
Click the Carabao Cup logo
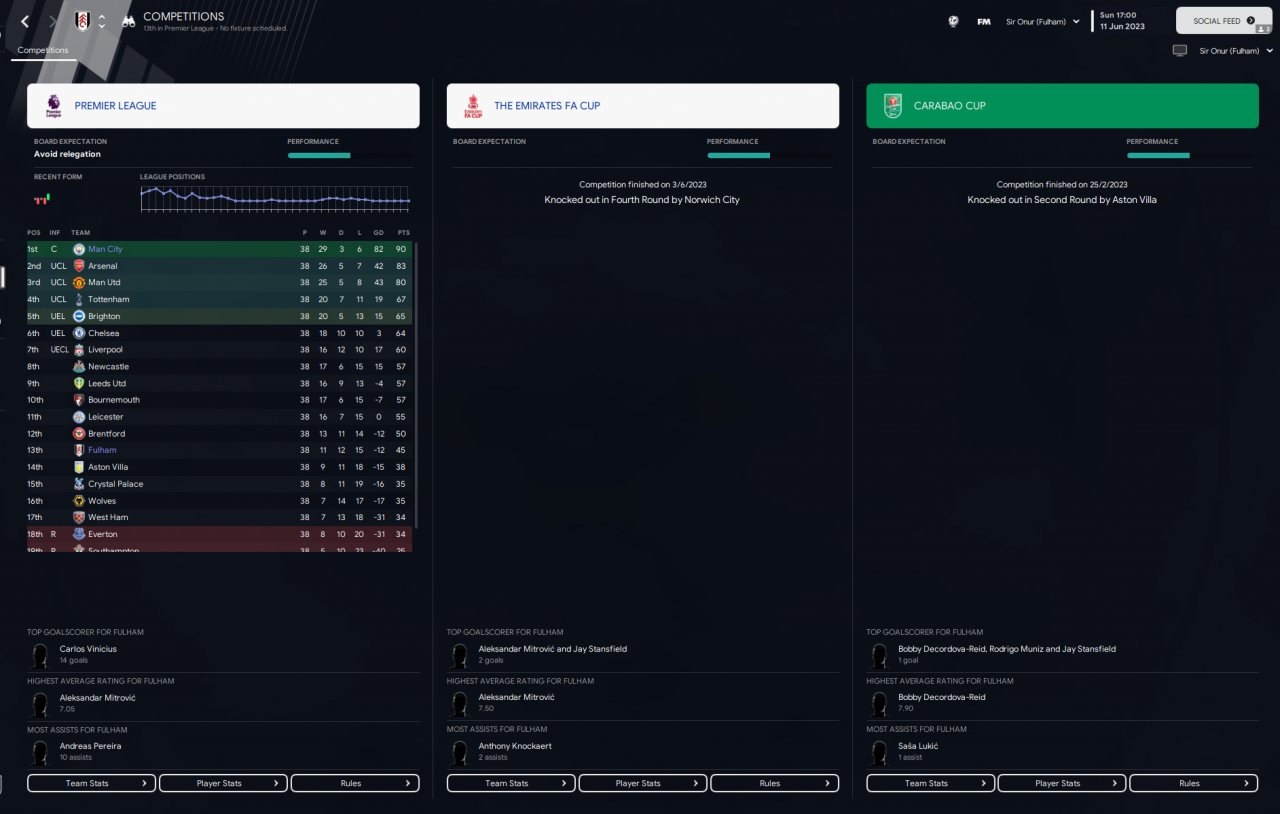[x=892, y=106]
